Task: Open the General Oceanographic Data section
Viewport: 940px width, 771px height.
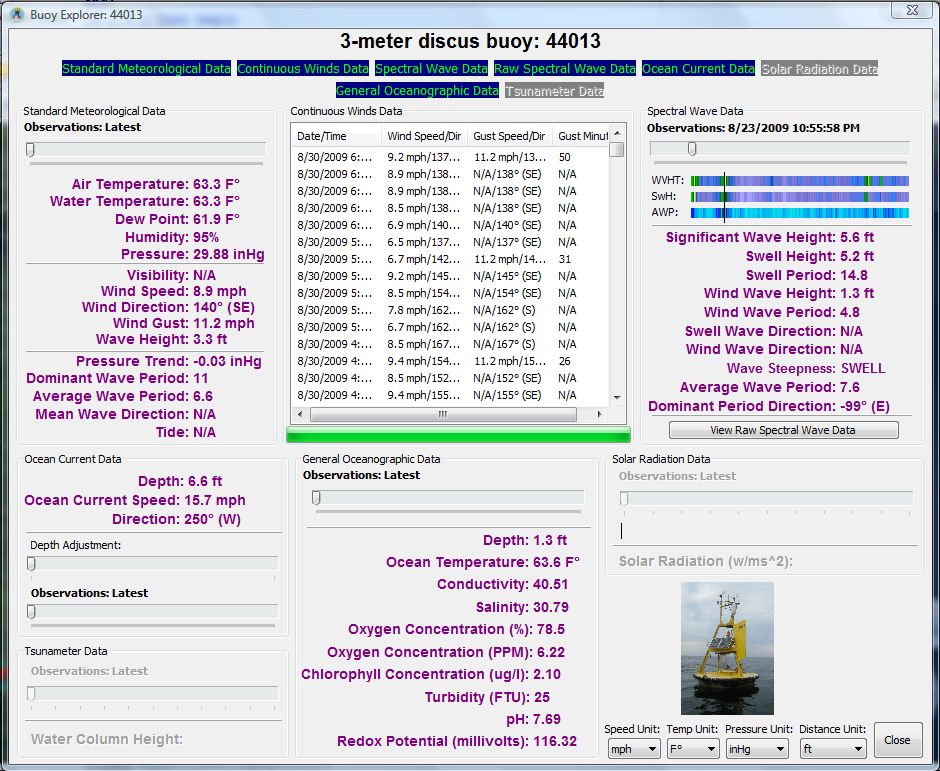Action: click(419, 90)
